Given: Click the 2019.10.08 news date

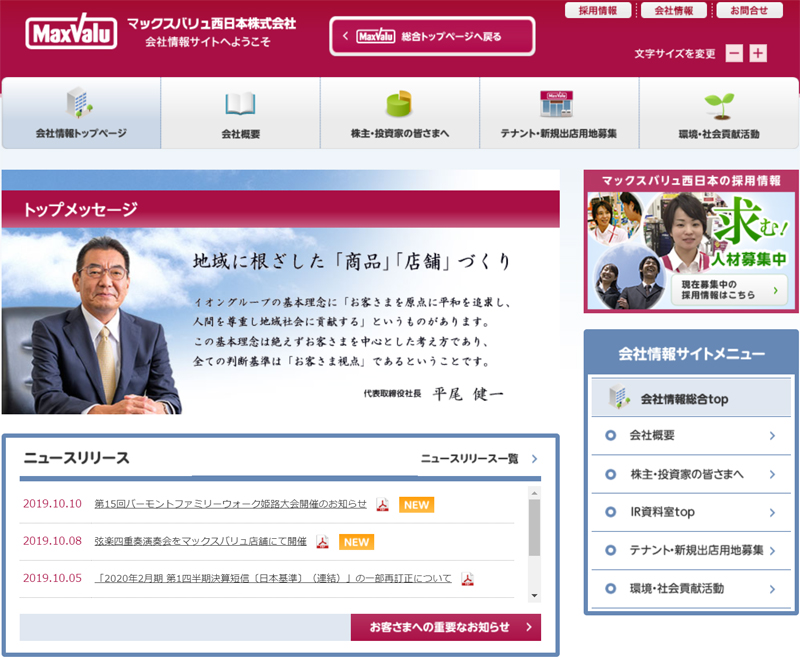Looking at the screenshot, I should tap(52, 541).
